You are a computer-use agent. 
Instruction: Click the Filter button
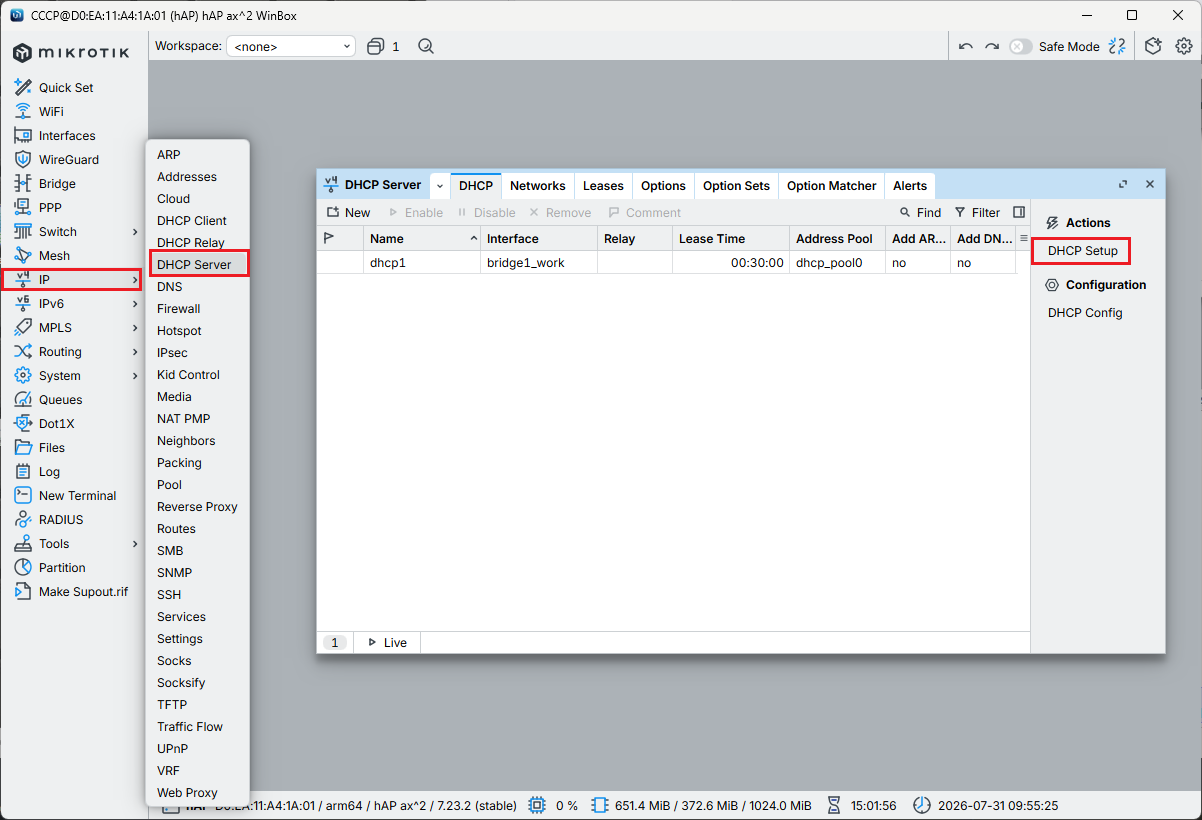click(977, 212)
